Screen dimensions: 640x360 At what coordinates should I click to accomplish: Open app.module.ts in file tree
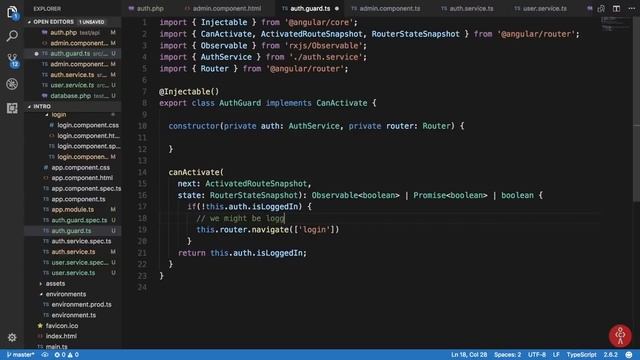(73, 209)
